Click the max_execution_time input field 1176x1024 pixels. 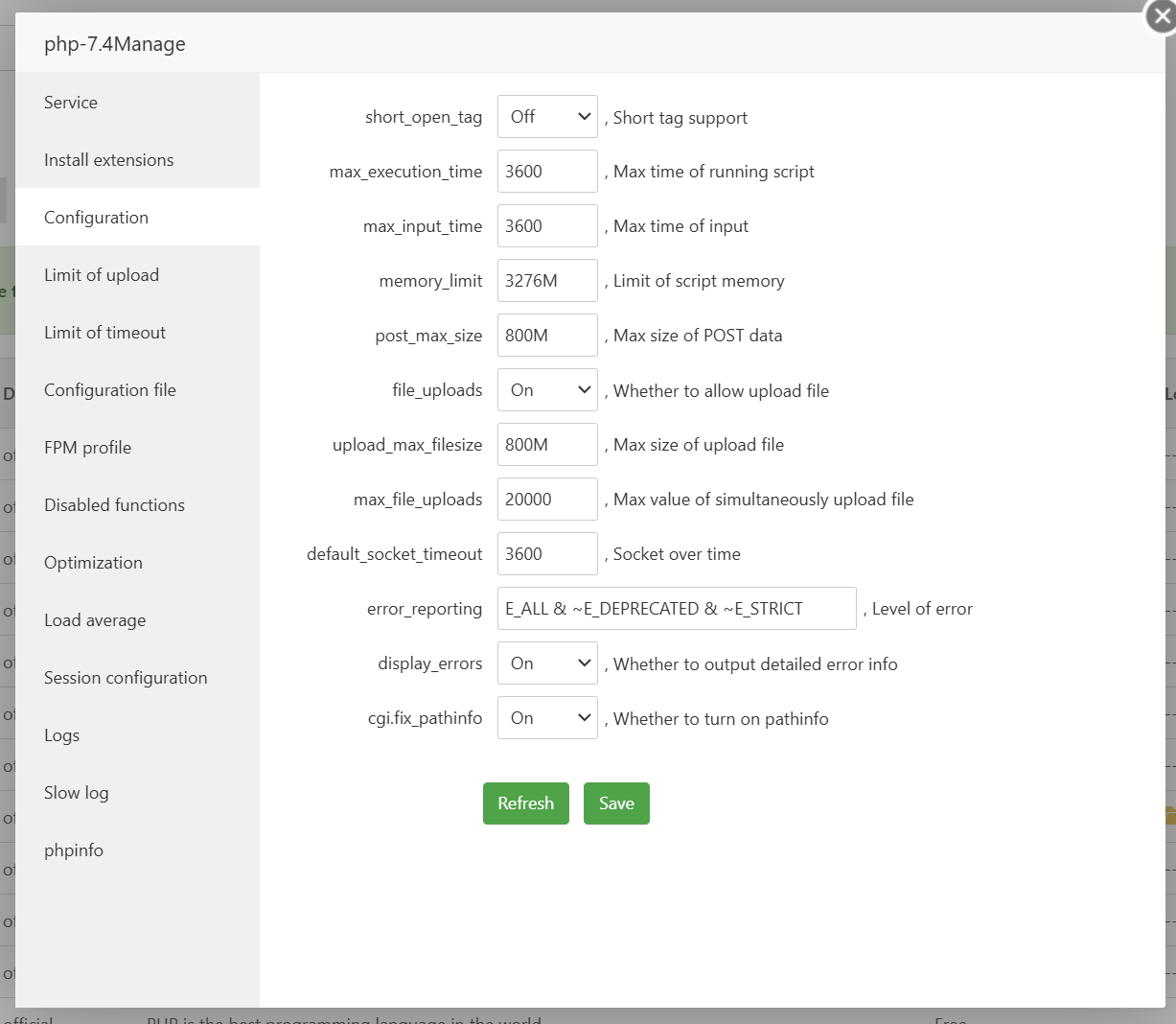(547, 172)
